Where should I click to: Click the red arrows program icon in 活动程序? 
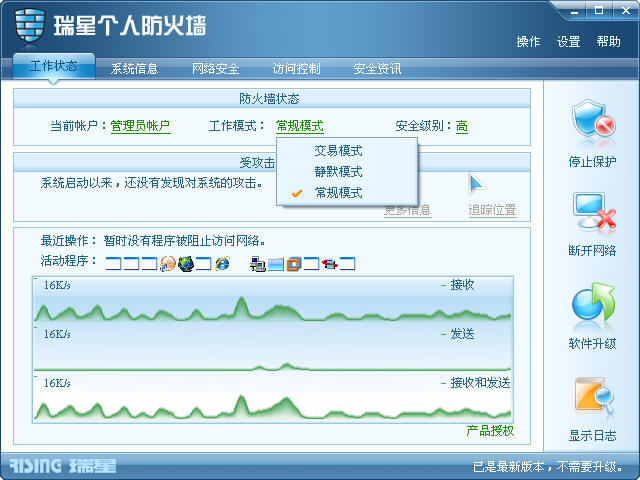pyautogui.click(x=329, y=264)
